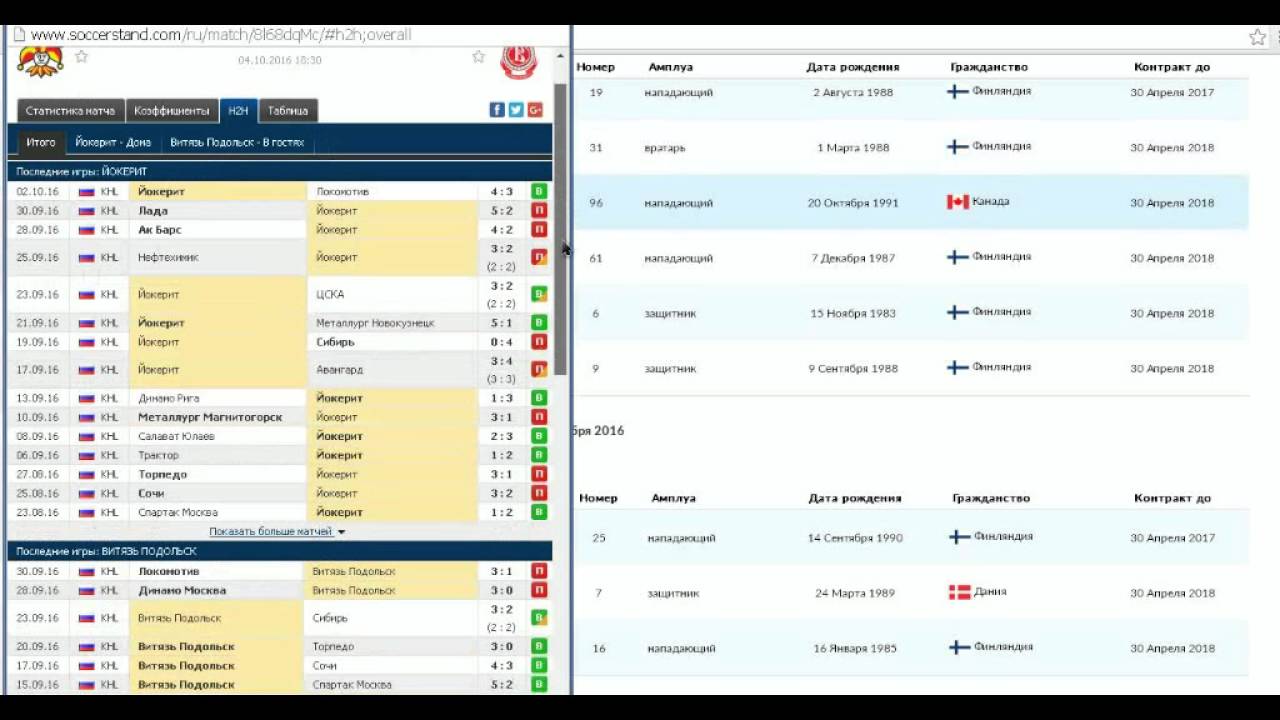Image resolution: width=1280 pixels, height=720 pixels.
Task: Click birth date 24 Марта 1989
Action: point(855,592)
